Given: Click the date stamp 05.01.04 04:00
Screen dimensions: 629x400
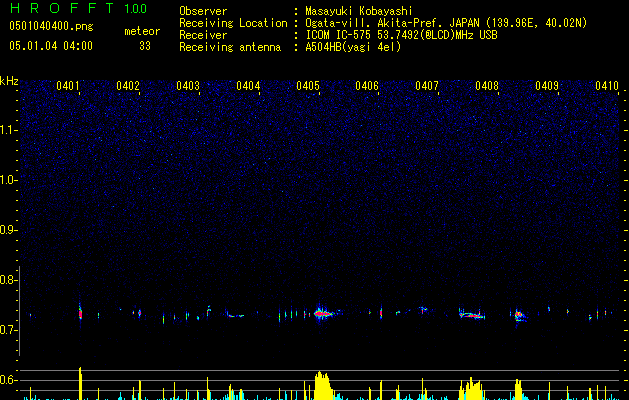Looking at the screenshot, I should pos(51,46).
